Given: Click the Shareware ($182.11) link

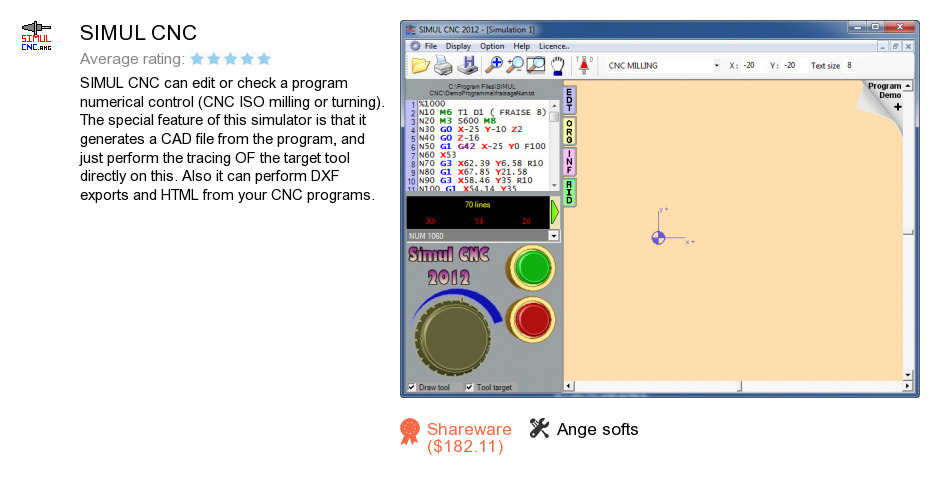Looking at the screenshot, I should point(469,438).
